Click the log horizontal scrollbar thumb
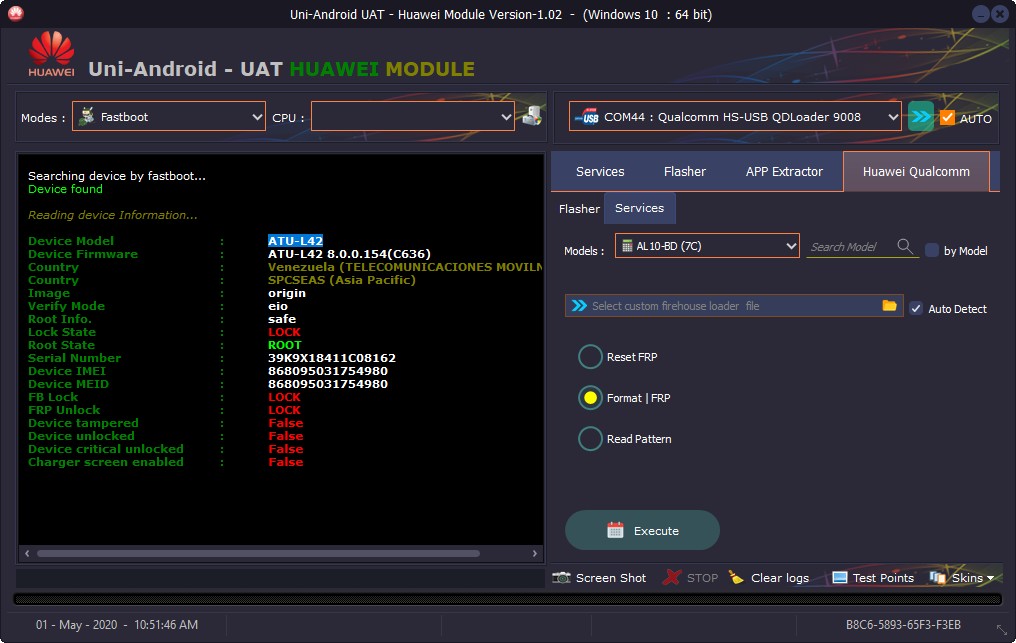This screenshot has width=1016, height=643. (x=259, y=554)
